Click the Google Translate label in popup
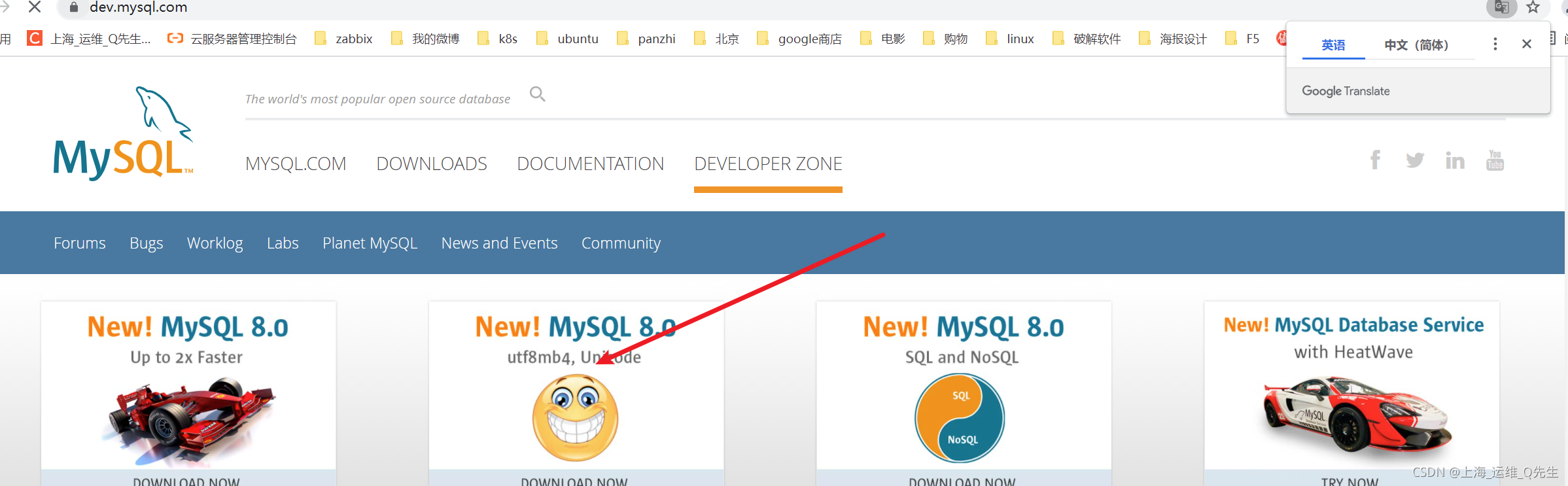 1346,91
